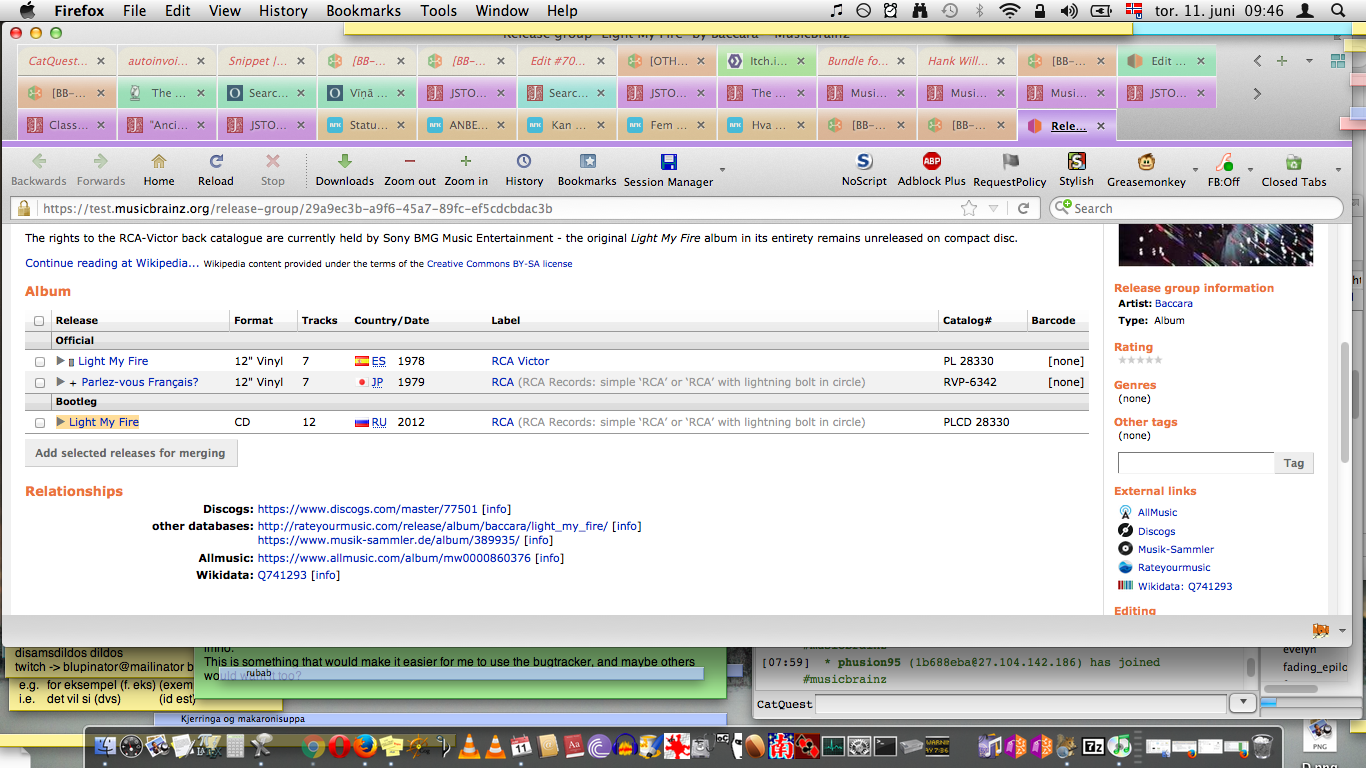Open dropdown beside CatQuest input field
The height and width of the screenshot is (768, 1366).
tap(1242, 703)
